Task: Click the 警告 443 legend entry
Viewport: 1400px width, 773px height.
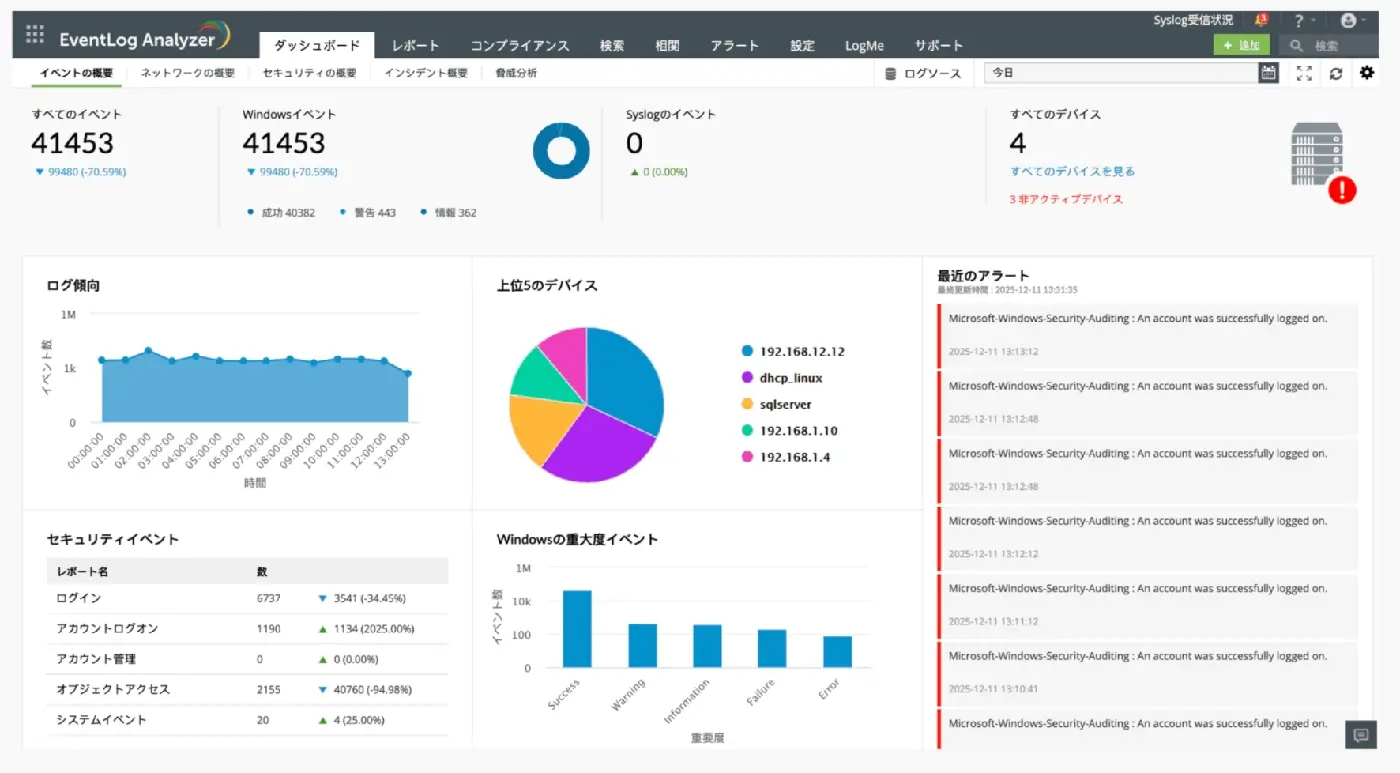Action: point(368,213)
